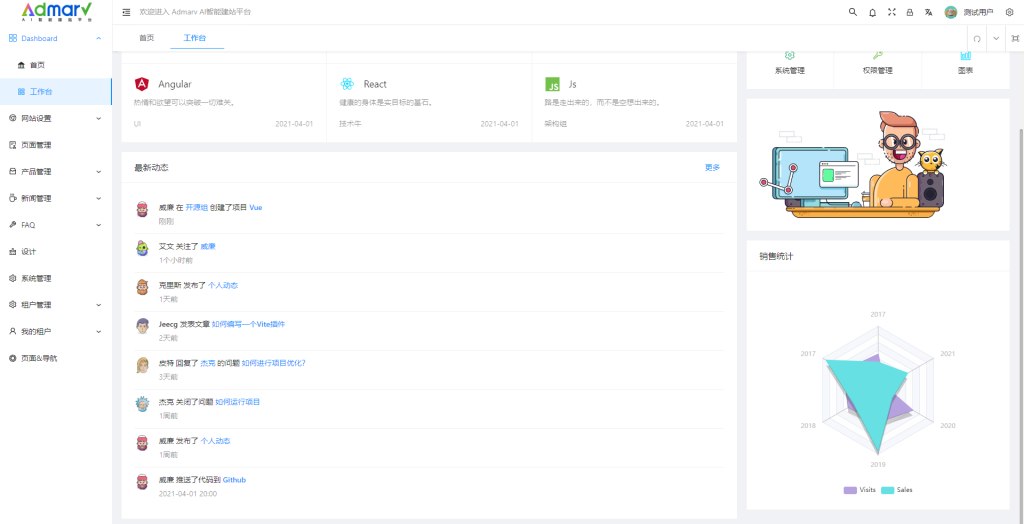
Task: Switch to the 工作台 tab
Action: tap(197, 38)
